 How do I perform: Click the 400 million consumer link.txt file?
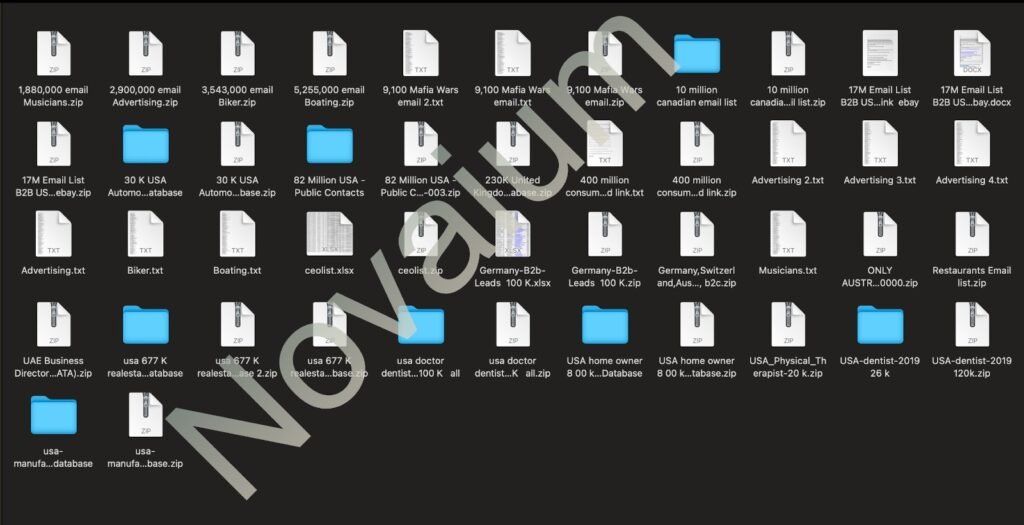coord(605,145)
